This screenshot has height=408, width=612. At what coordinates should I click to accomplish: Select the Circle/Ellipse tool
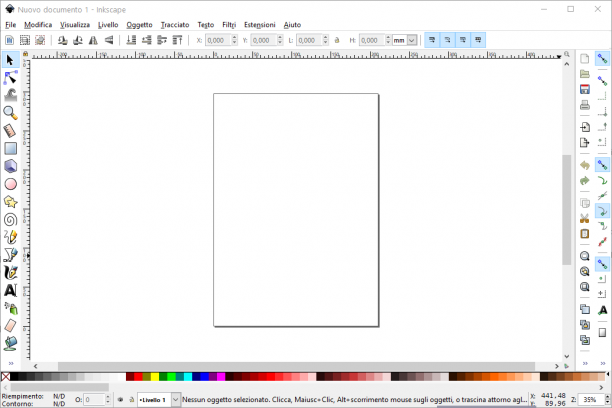click(x=10, y=184)
